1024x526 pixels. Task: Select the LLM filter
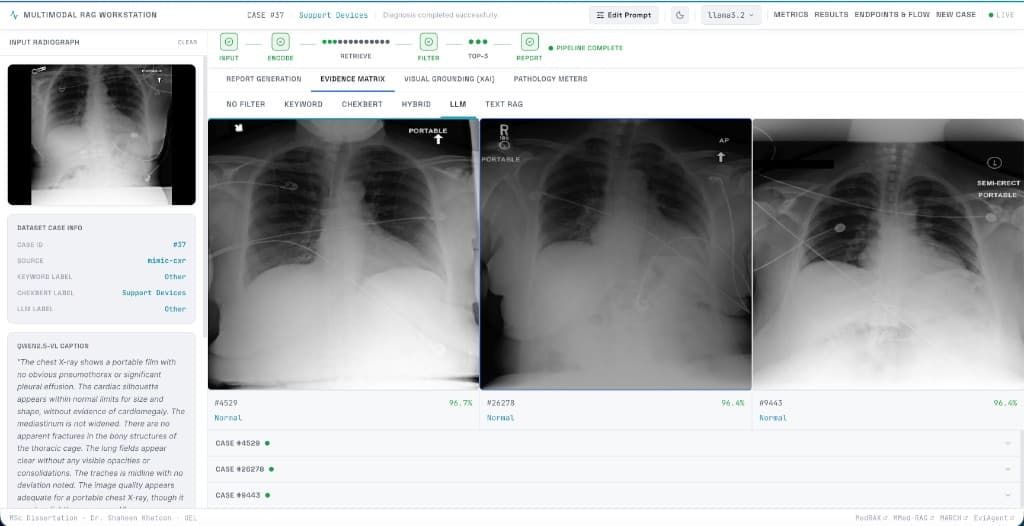pos(458,104)
